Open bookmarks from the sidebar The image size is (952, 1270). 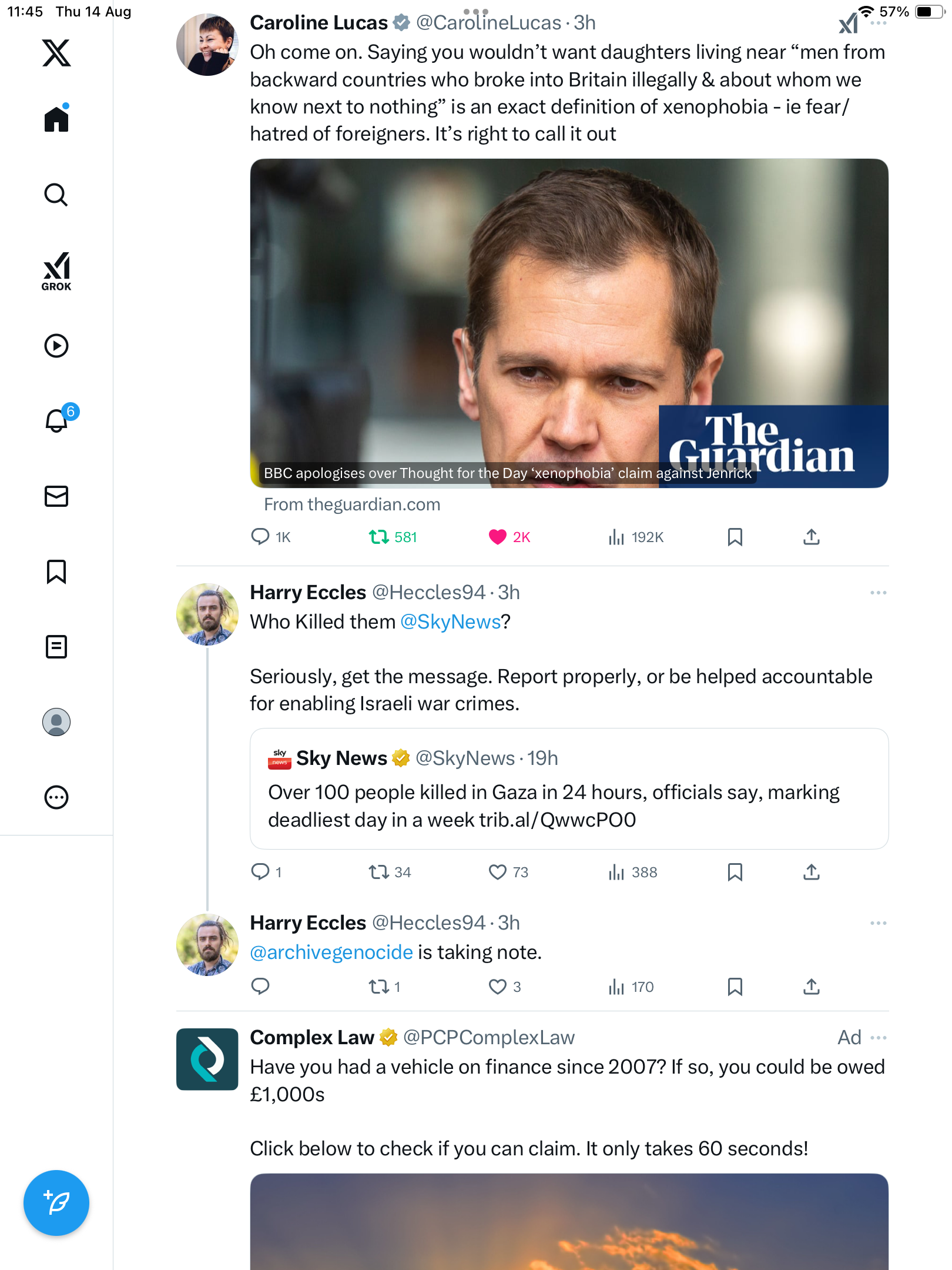56,571
